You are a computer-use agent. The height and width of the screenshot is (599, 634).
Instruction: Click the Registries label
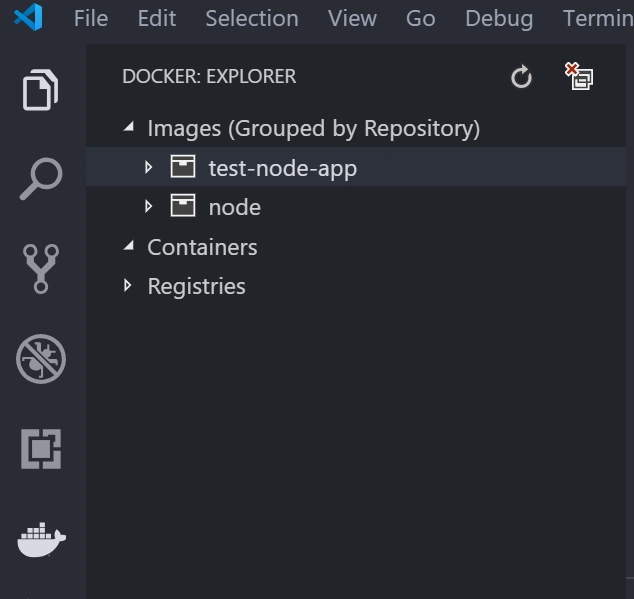[197, 286]
